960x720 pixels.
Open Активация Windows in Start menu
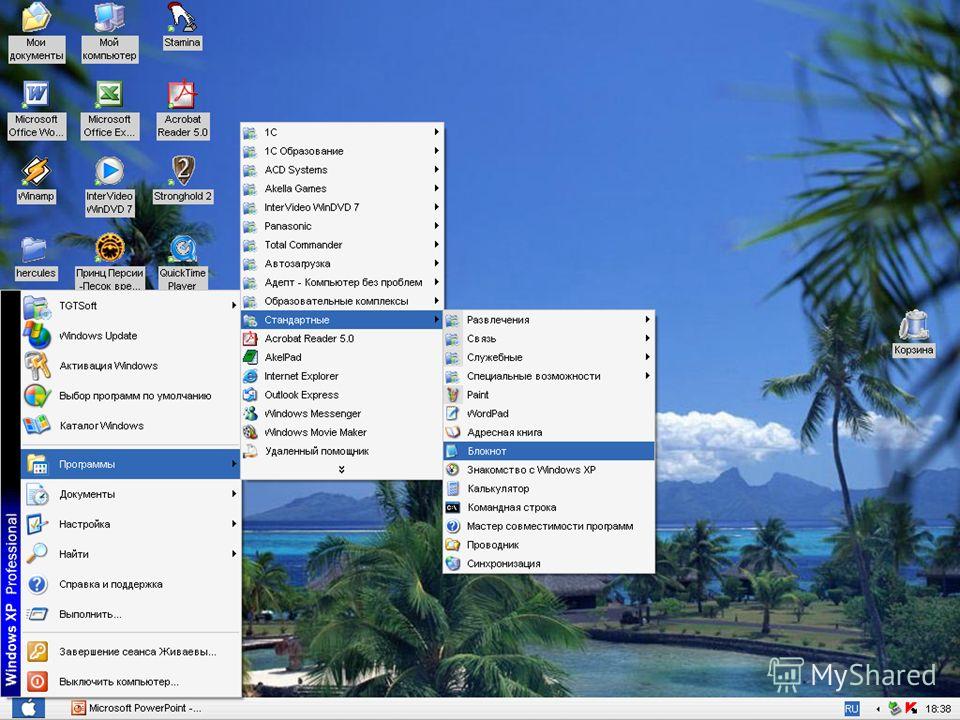point(130,366)
